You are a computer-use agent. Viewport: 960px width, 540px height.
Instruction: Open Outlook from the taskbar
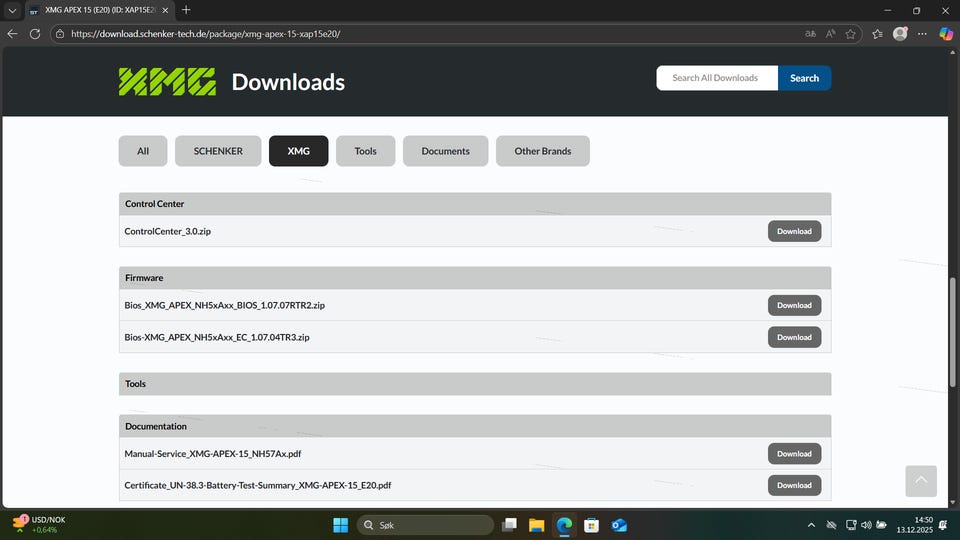tap(619, 525)
